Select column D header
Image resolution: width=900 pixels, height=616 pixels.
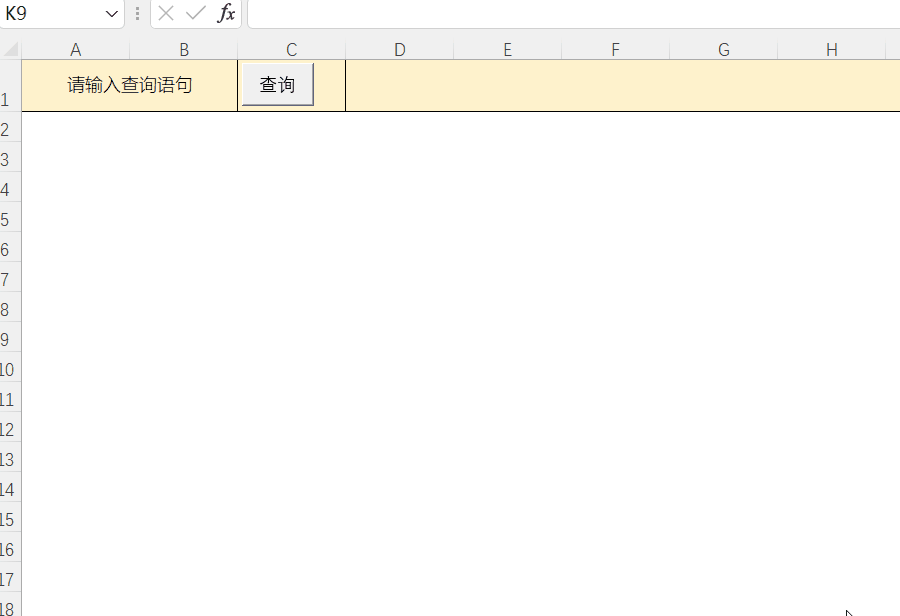[399, 50]
